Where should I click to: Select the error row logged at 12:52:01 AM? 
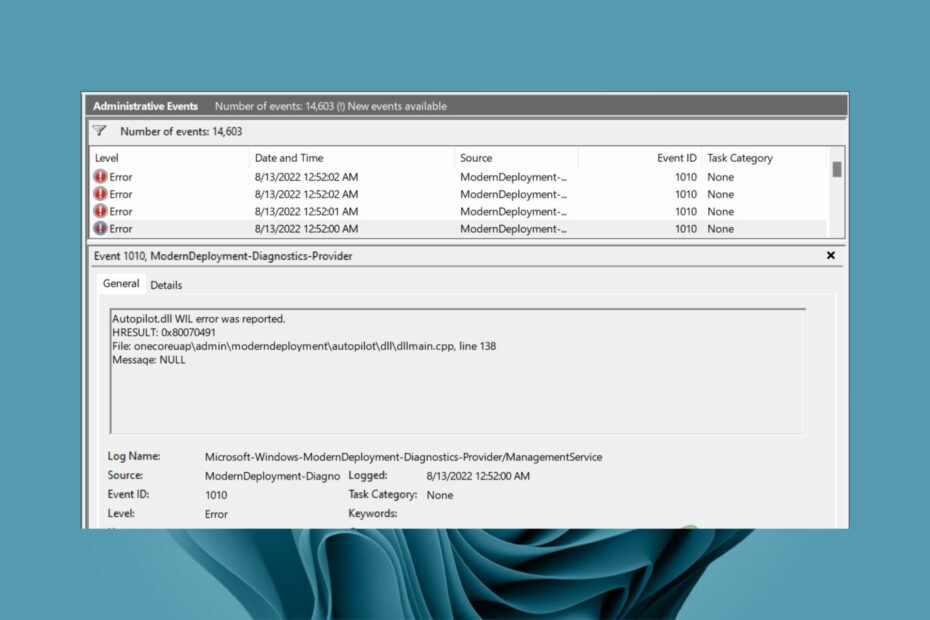coord(458,211)
